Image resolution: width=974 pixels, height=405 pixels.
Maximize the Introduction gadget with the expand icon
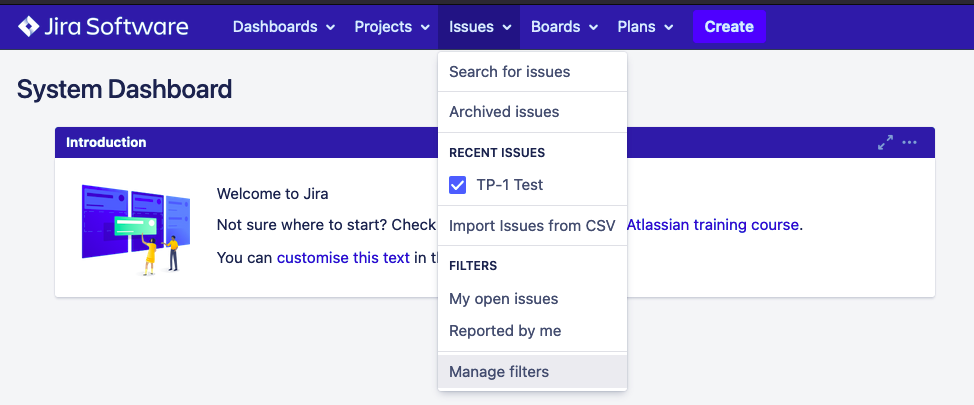(x=885, y=143)
